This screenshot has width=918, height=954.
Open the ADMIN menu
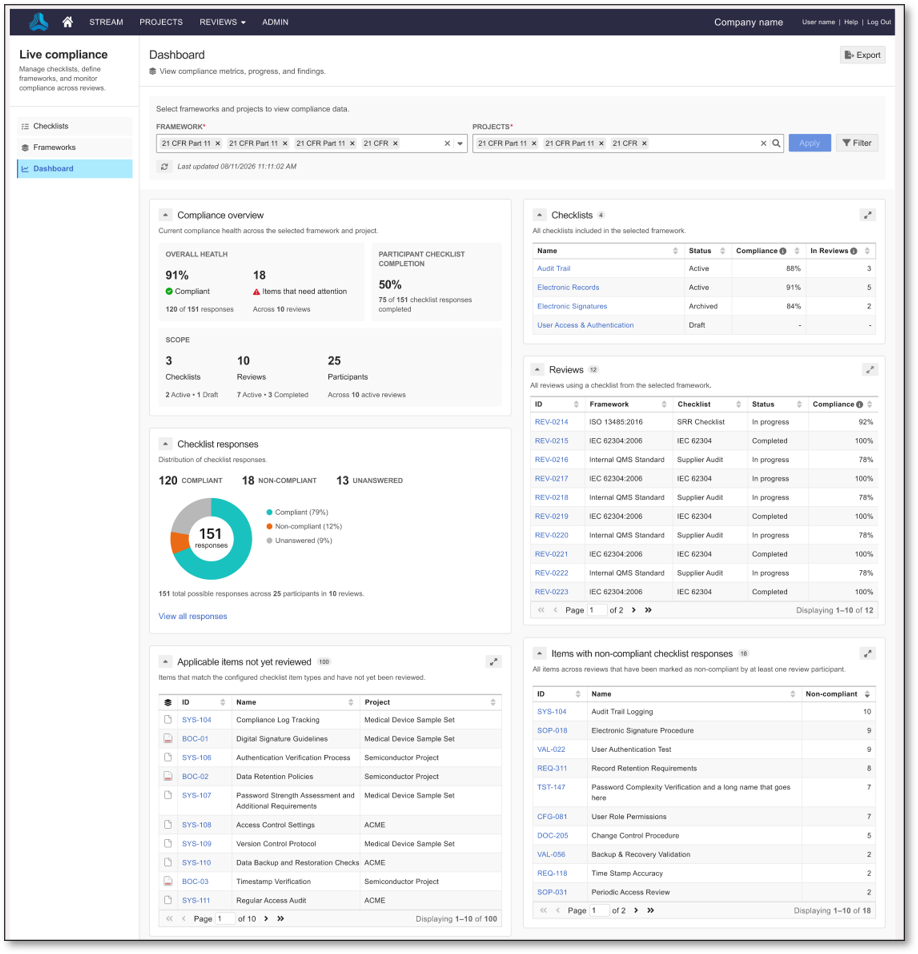point(275,22)
